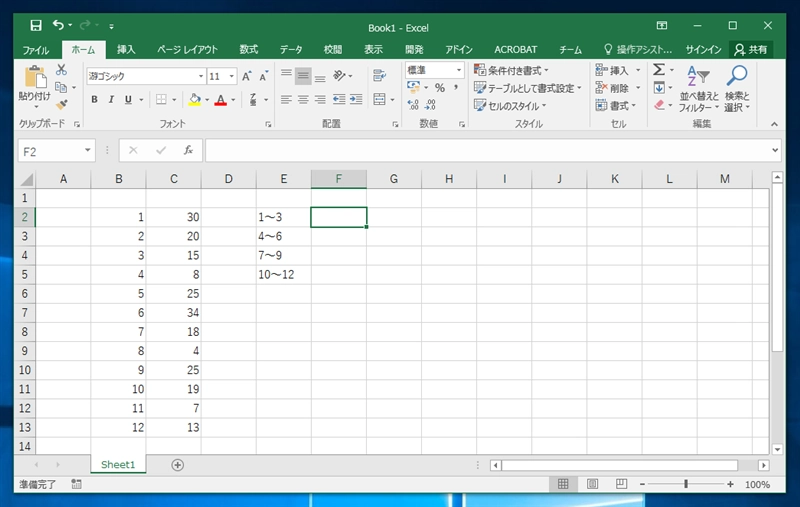Viewport: 800px width, 507px height.
Task: Toggle Italic formatting
Action: point(111,100)
